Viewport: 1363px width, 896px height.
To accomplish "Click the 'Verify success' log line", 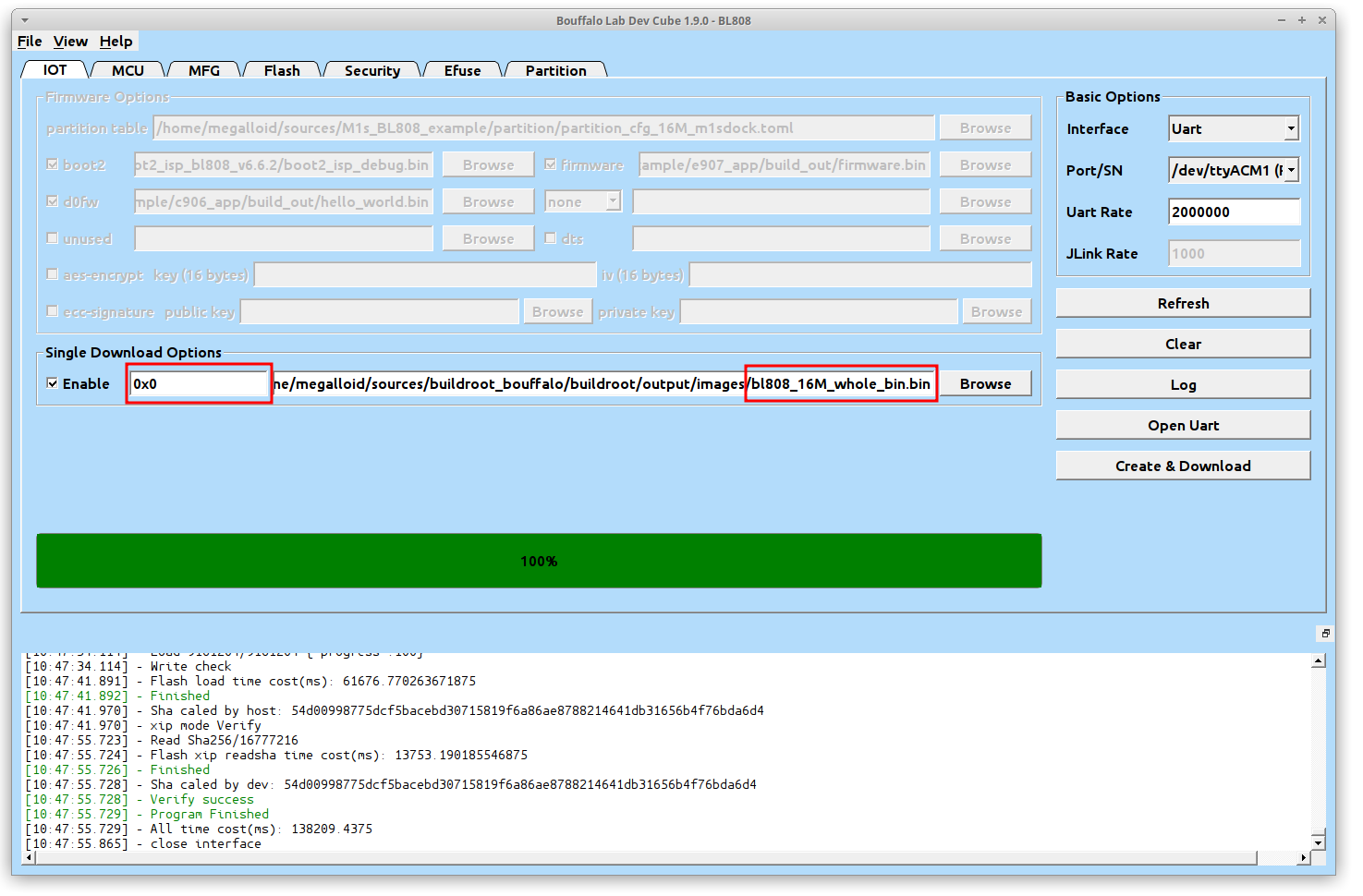I will tap(139, 799).
